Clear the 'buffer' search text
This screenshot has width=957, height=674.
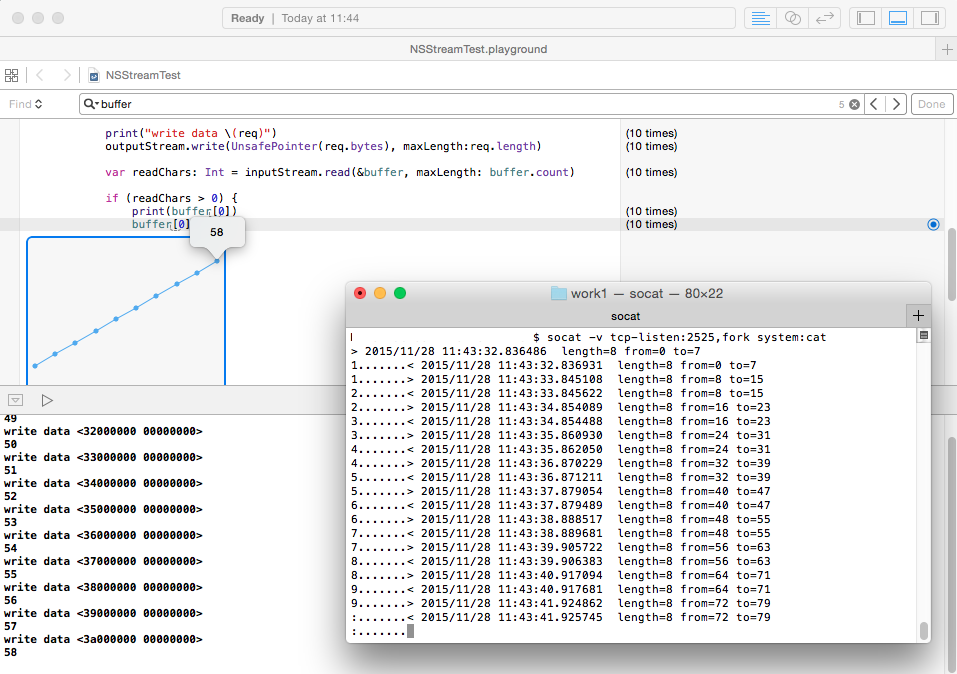click(854, 104)
